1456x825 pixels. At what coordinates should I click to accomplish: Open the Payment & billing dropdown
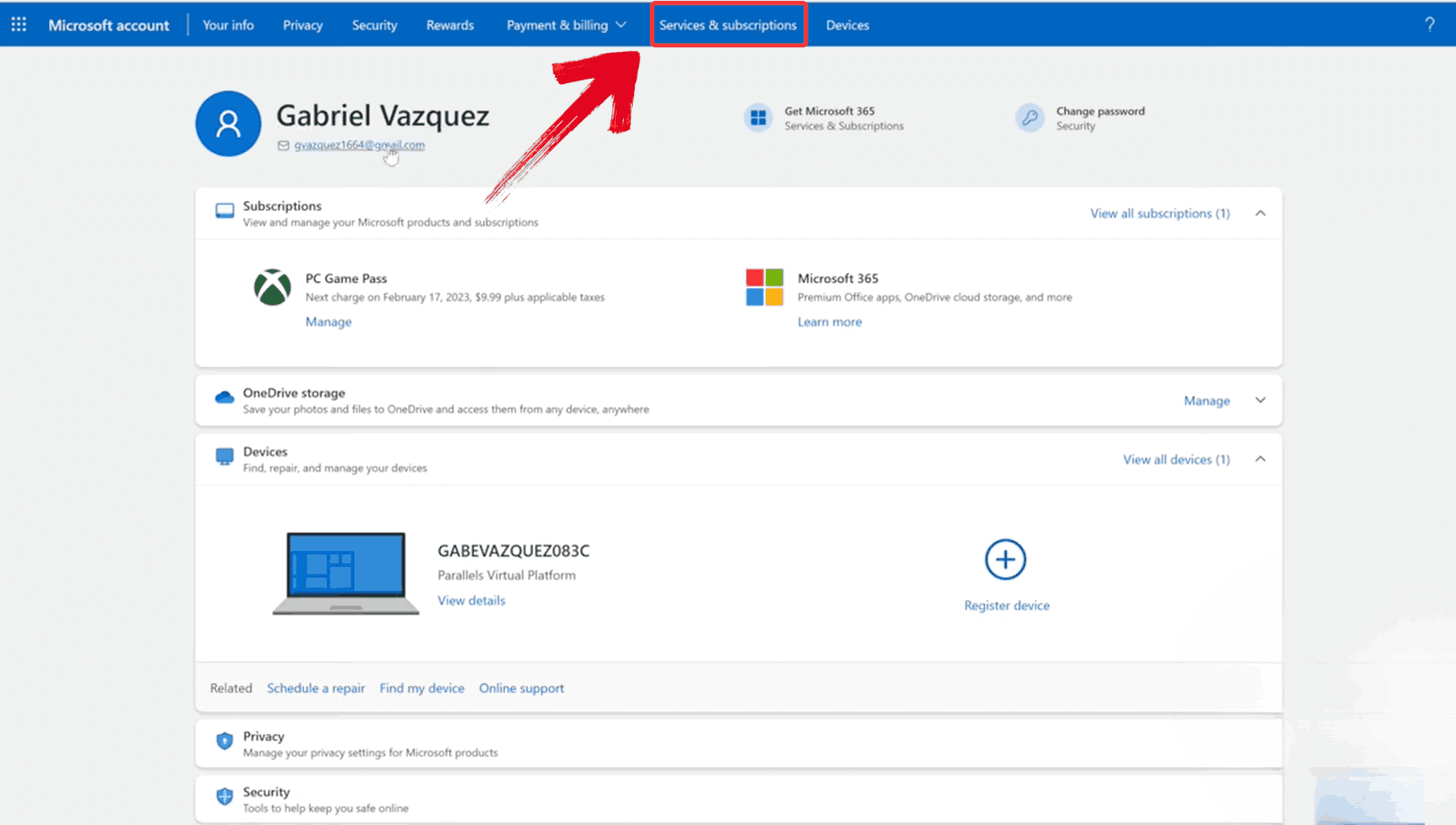tap(566, 25)
